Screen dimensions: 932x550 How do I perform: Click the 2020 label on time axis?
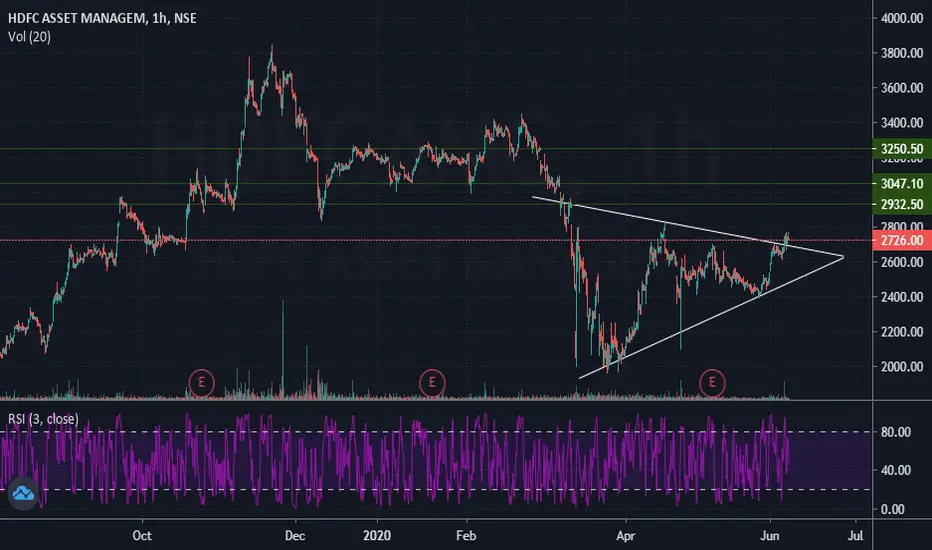click(377, 536)
